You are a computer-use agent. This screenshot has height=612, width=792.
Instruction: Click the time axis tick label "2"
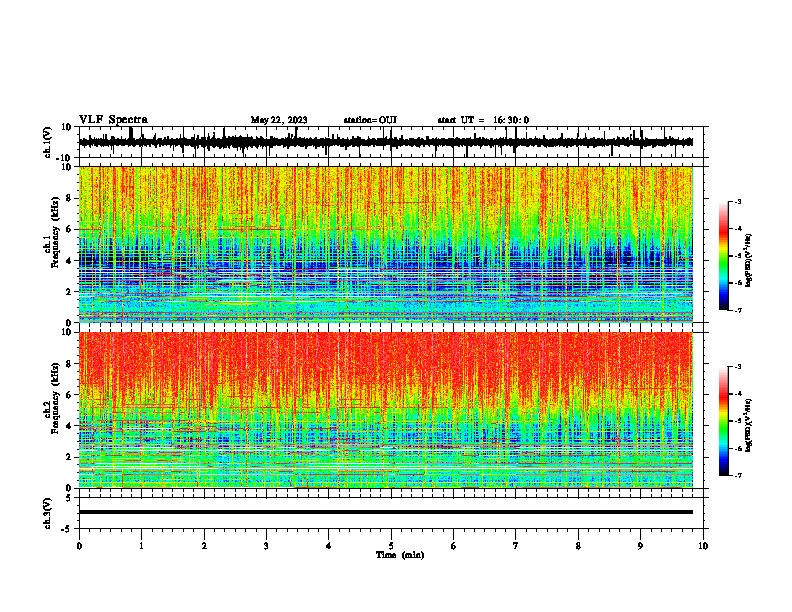204,546
